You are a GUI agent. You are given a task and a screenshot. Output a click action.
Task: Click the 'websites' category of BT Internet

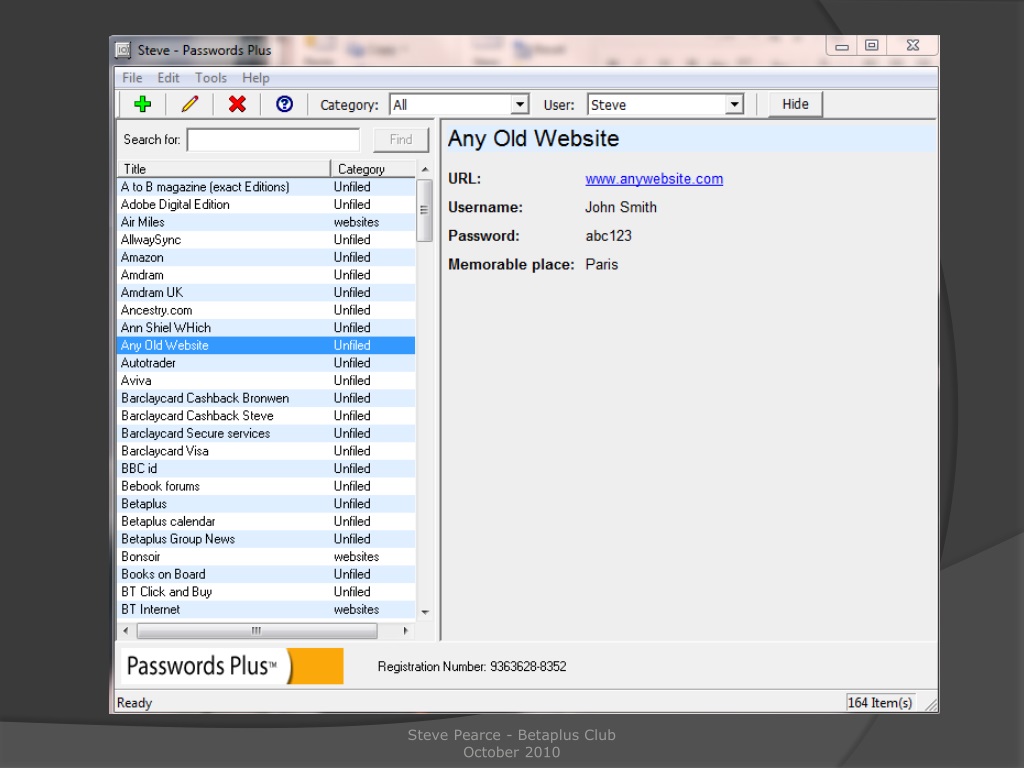[356, 610]
